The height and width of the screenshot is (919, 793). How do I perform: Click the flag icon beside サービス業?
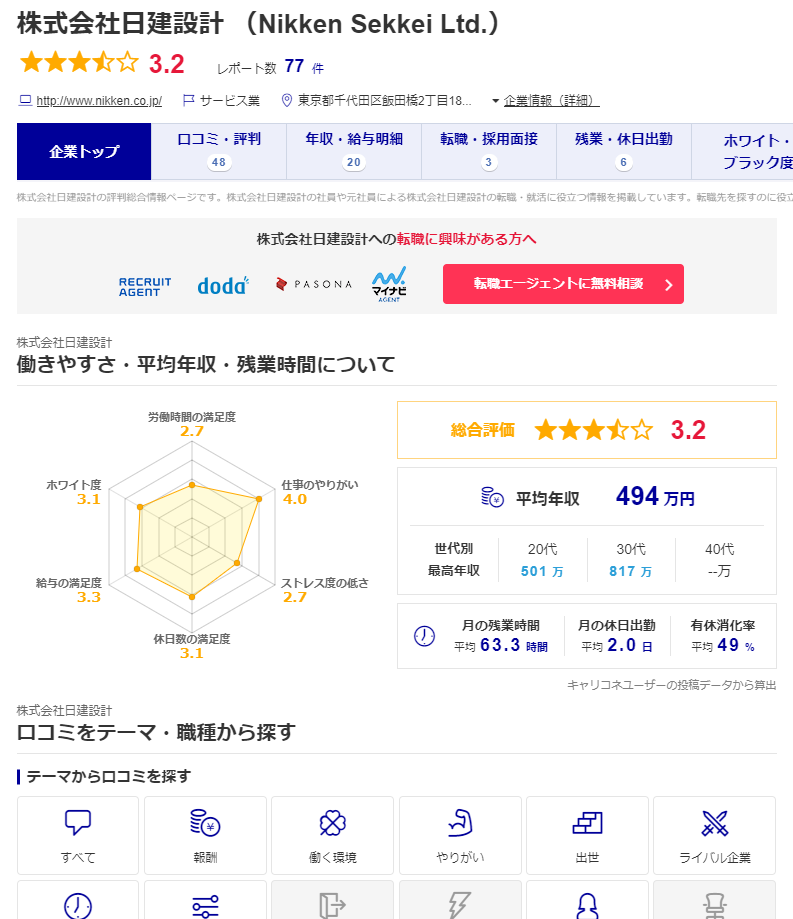click(x=188, y=100)
